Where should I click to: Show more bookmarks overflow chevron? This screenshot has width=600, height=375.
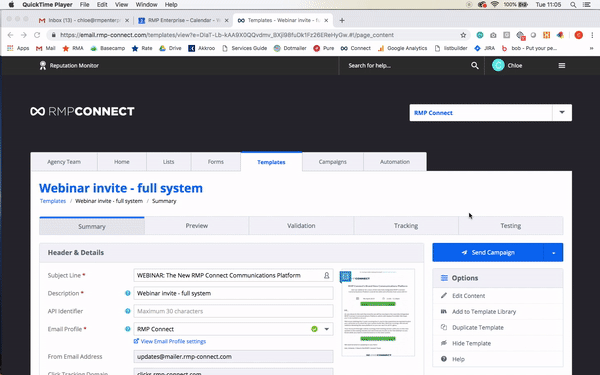(x=592, y=48)
